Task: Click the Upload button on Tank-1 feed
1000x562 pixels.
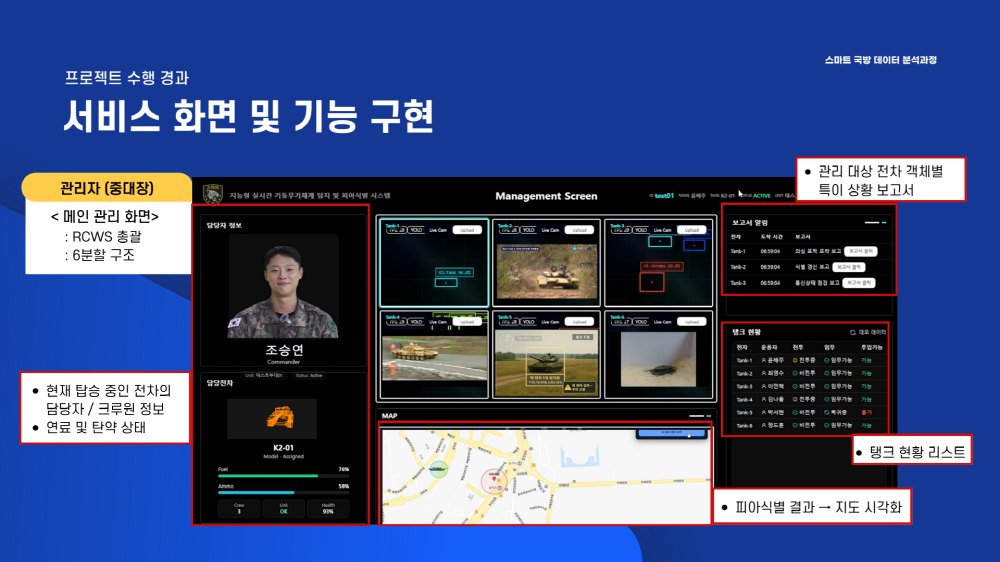Action: tap(467, 230)
